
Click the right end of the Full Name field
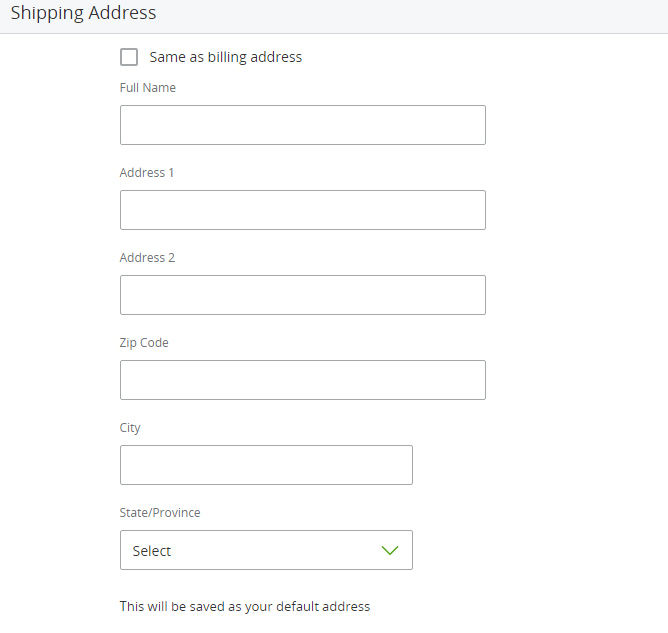tap(470, 125)
